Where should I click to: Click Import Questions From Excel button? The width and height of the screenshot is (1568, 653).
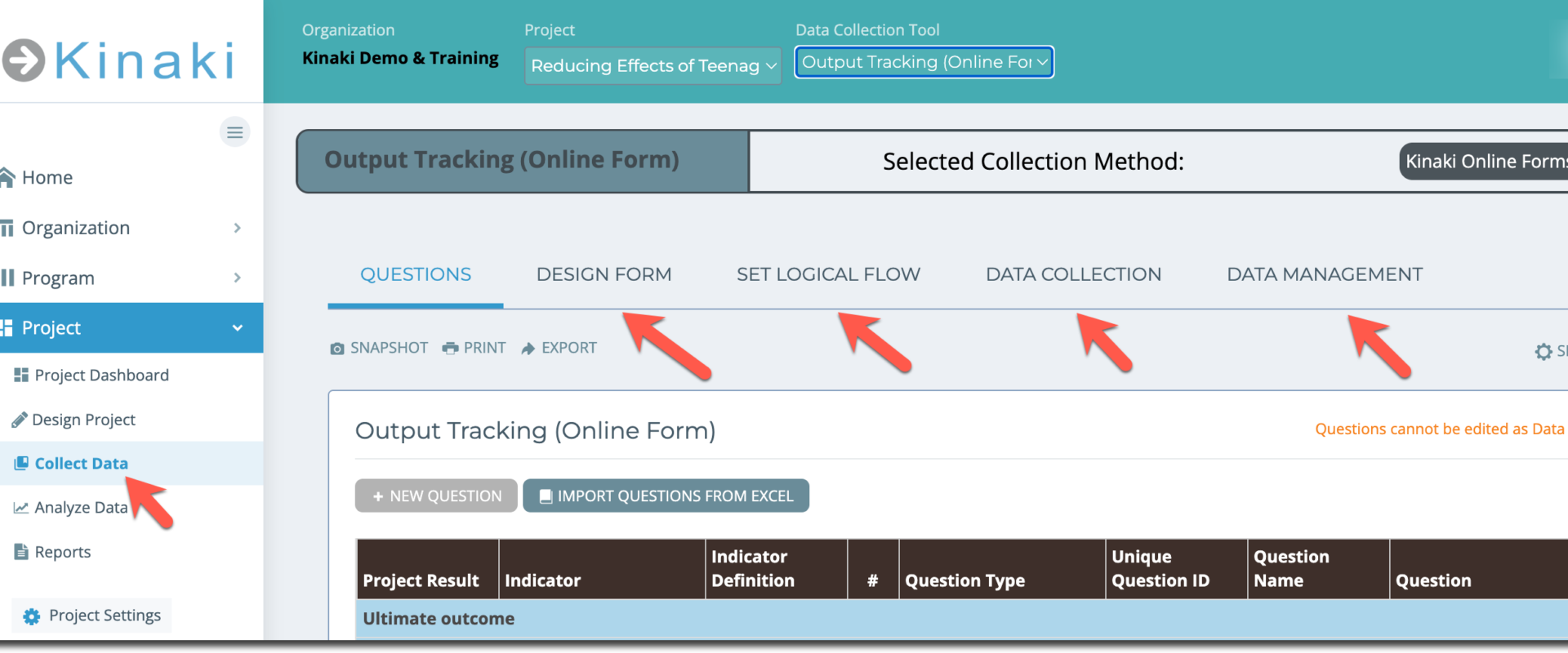[666, 495]
